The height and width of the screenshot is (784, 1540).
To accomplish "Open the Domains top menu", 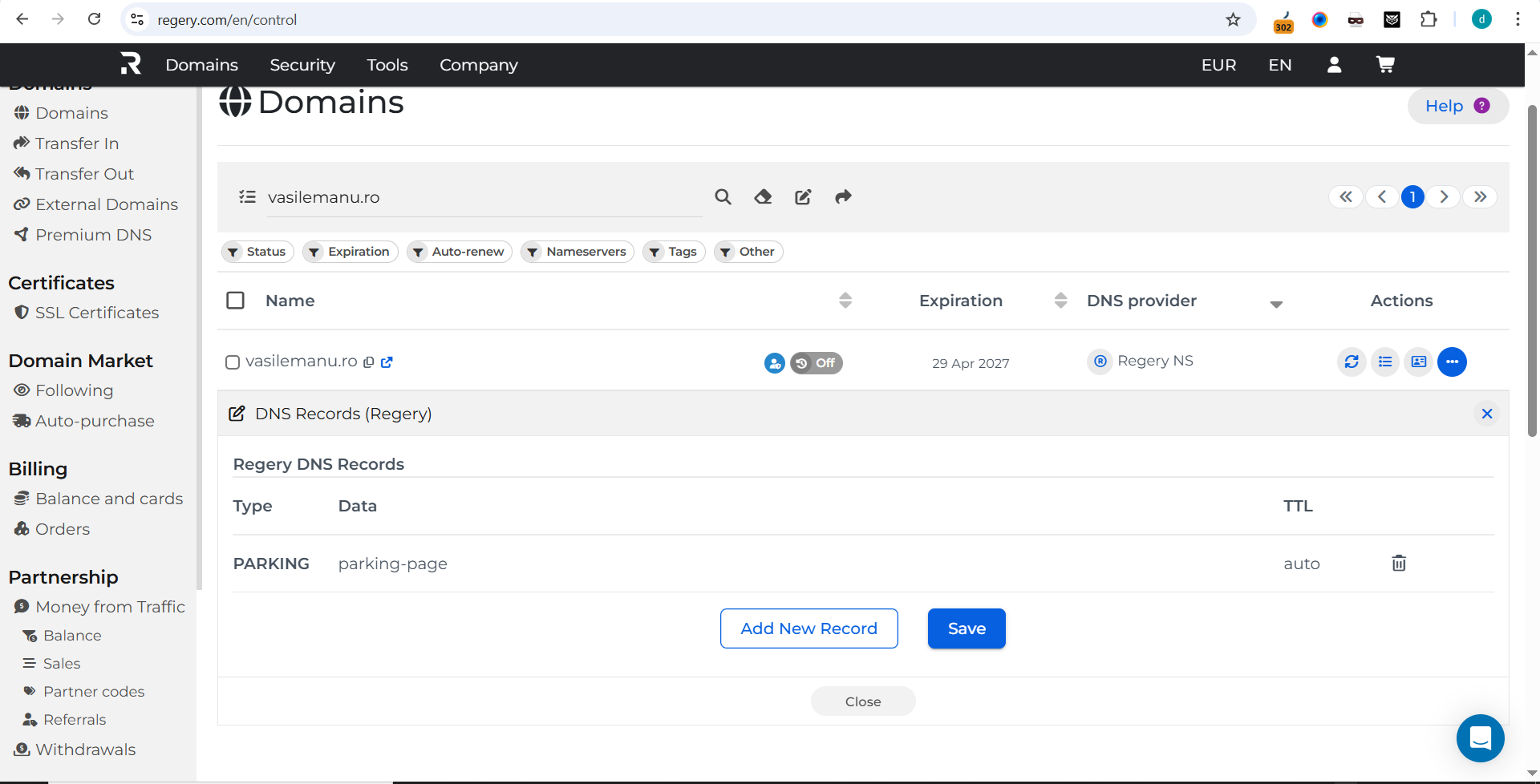I will pyautogui.click(x=201, y=65).
